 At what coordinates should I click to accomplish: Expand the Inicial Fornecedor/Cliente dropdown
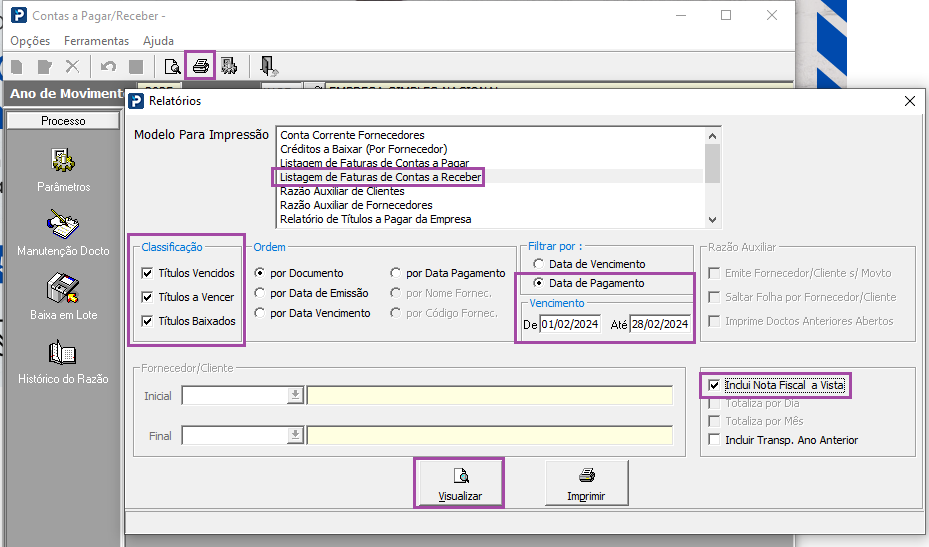click(295, 396)
